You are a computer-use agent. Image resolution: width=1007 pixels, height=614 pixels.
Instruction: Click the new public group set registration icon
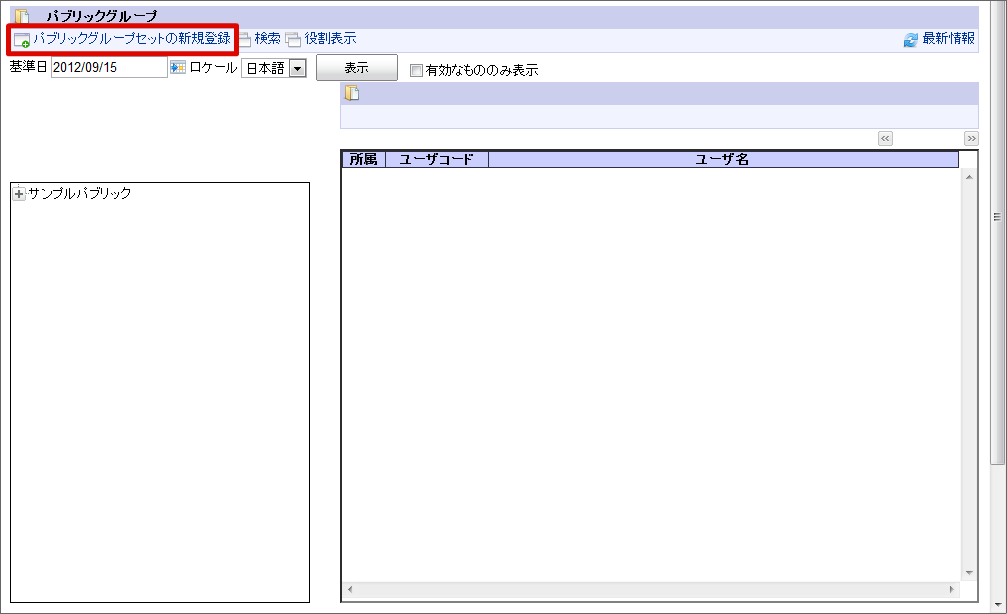[x=22, y=40]
